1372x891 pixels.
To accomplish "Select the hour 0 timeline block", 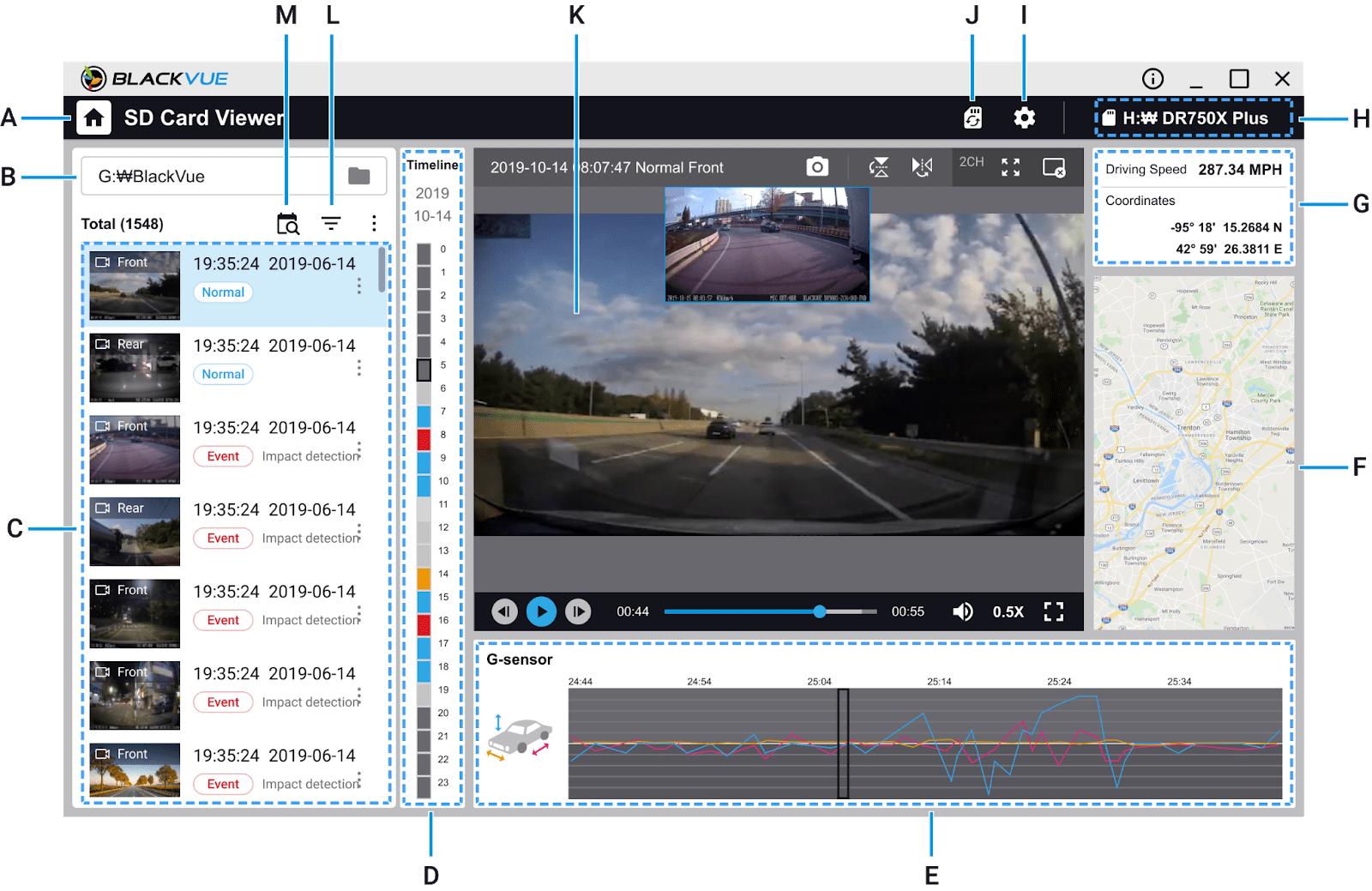I will [x=424, y=254].
